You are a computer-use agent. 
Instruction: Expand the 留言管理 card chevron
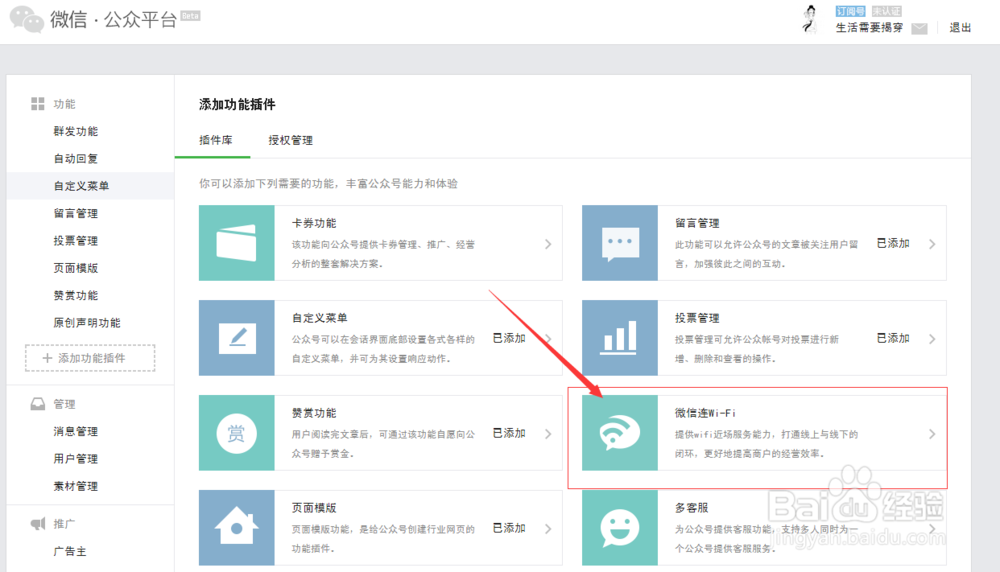pyautogui.click(x=932, y=244)
